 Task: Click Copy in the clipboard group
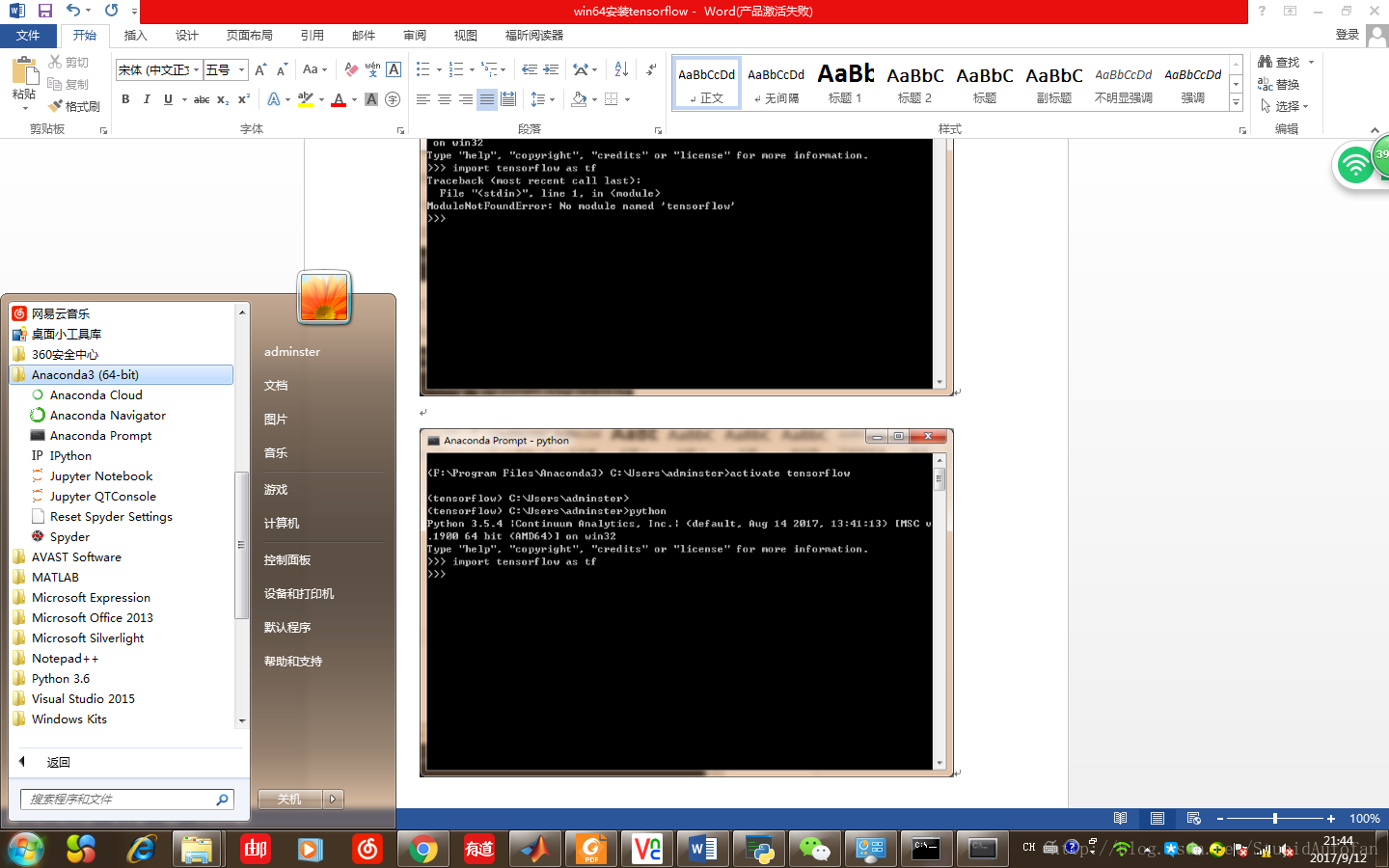click(68, 84)
